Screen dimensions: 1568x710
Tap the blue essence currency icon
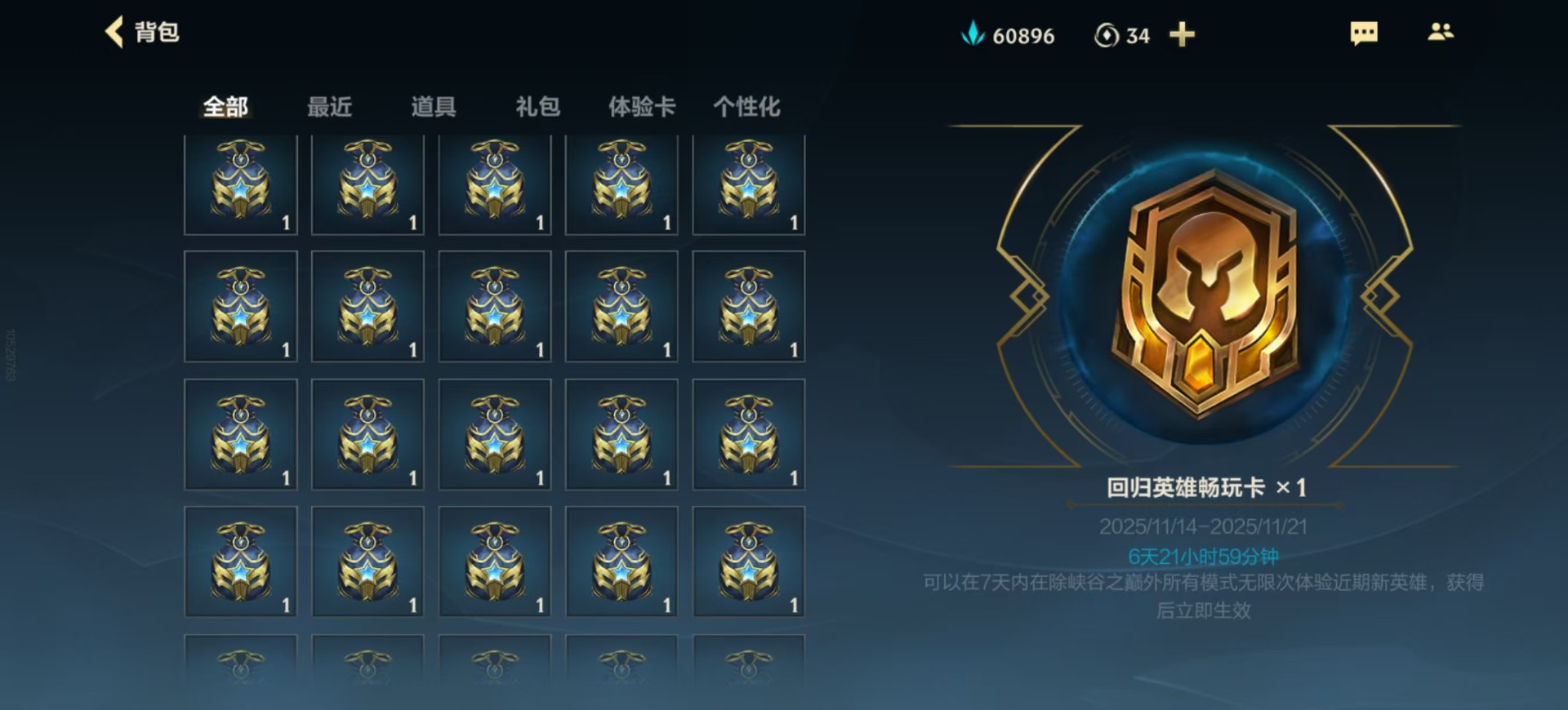pos(973,34)
